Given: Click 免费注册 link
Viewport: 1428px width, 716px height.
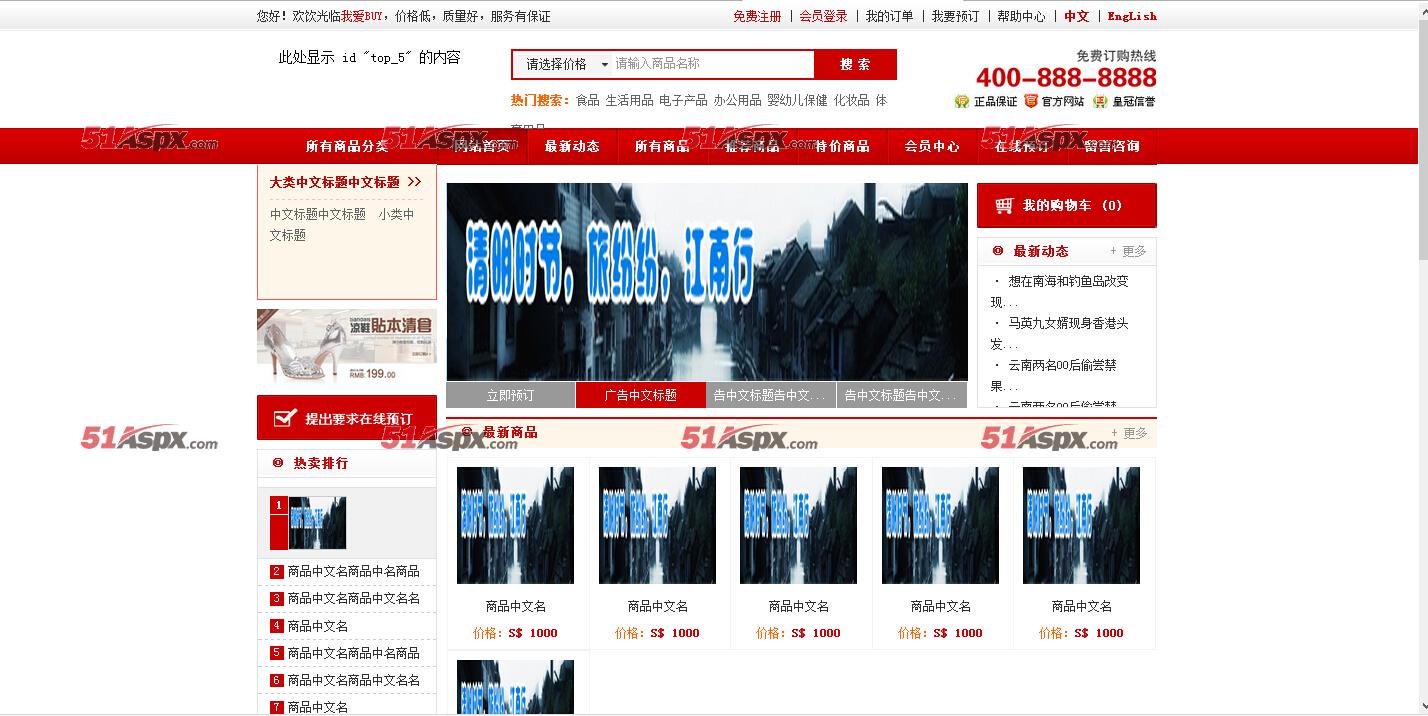Looking at the screenshot, I should [757, 16].
